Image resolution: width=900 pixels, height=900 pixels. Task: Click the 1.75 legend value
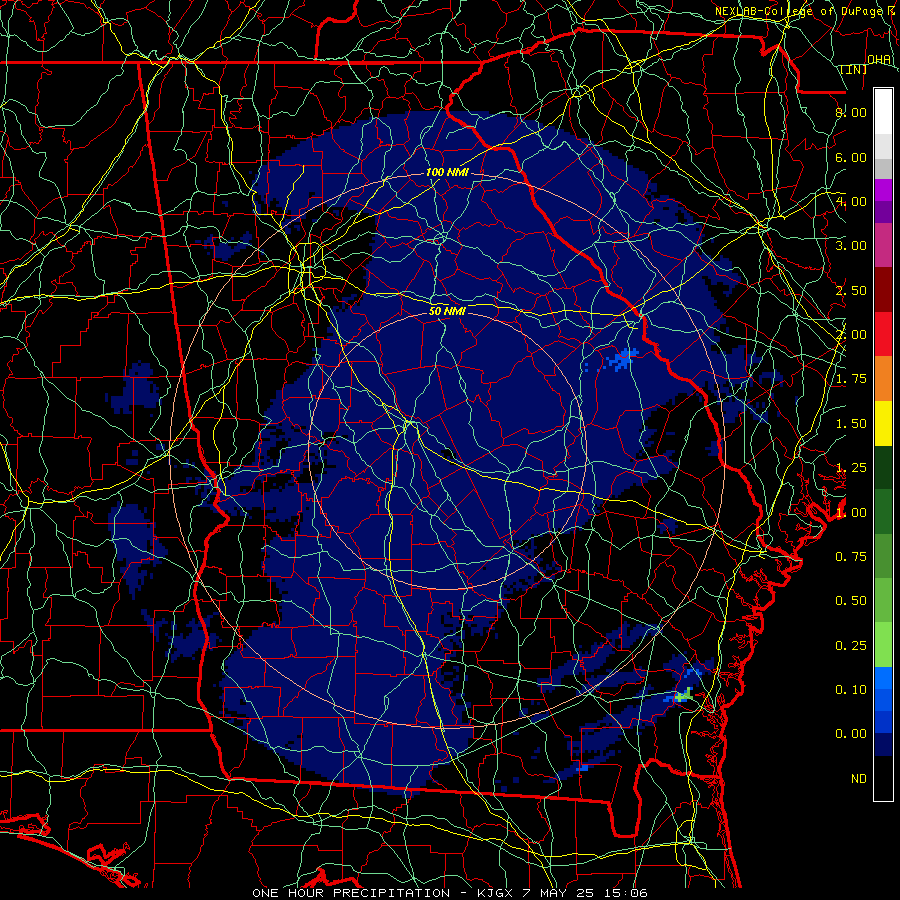851,379
